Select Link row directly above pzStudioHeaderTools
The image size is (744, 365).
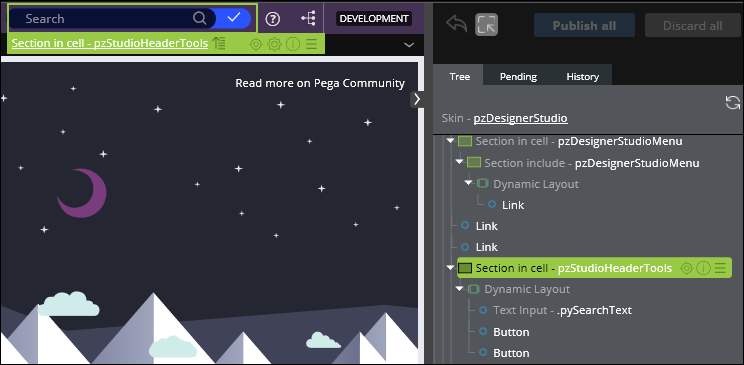pyautogui.click(x=486, y=247)
